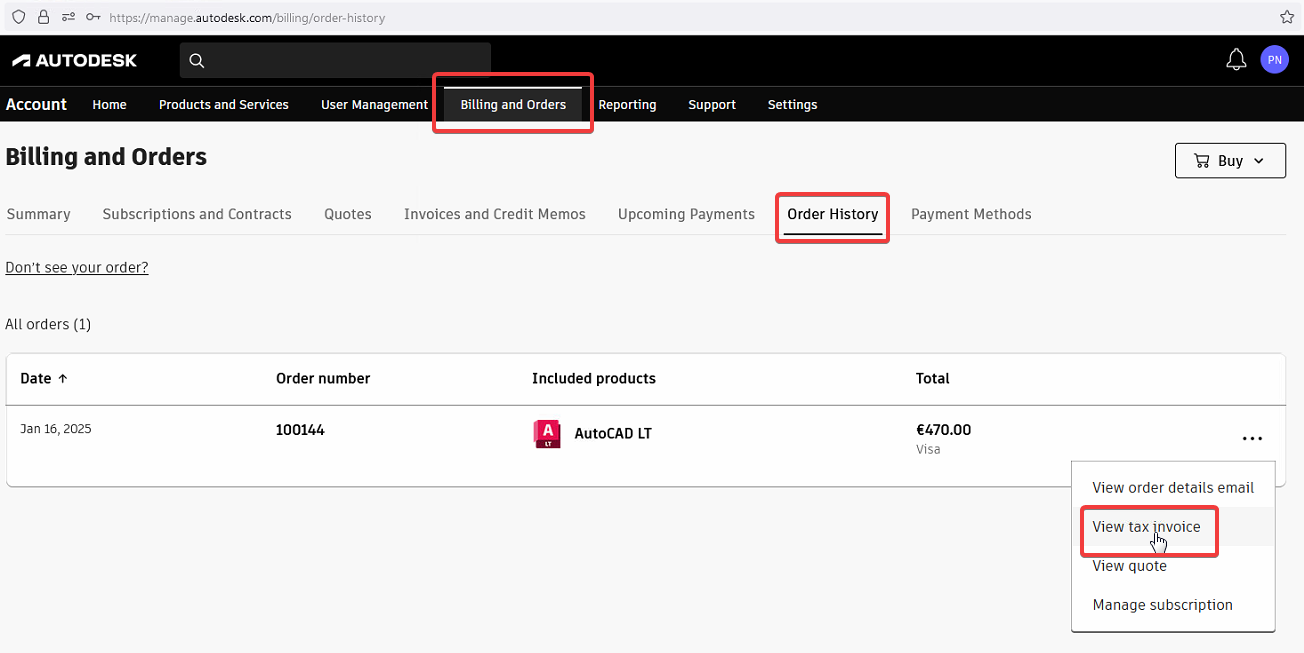This screenshot has width=1304, height=653.
Task: Open the three-dot menu for order 100144
Action: point(1252,438)
